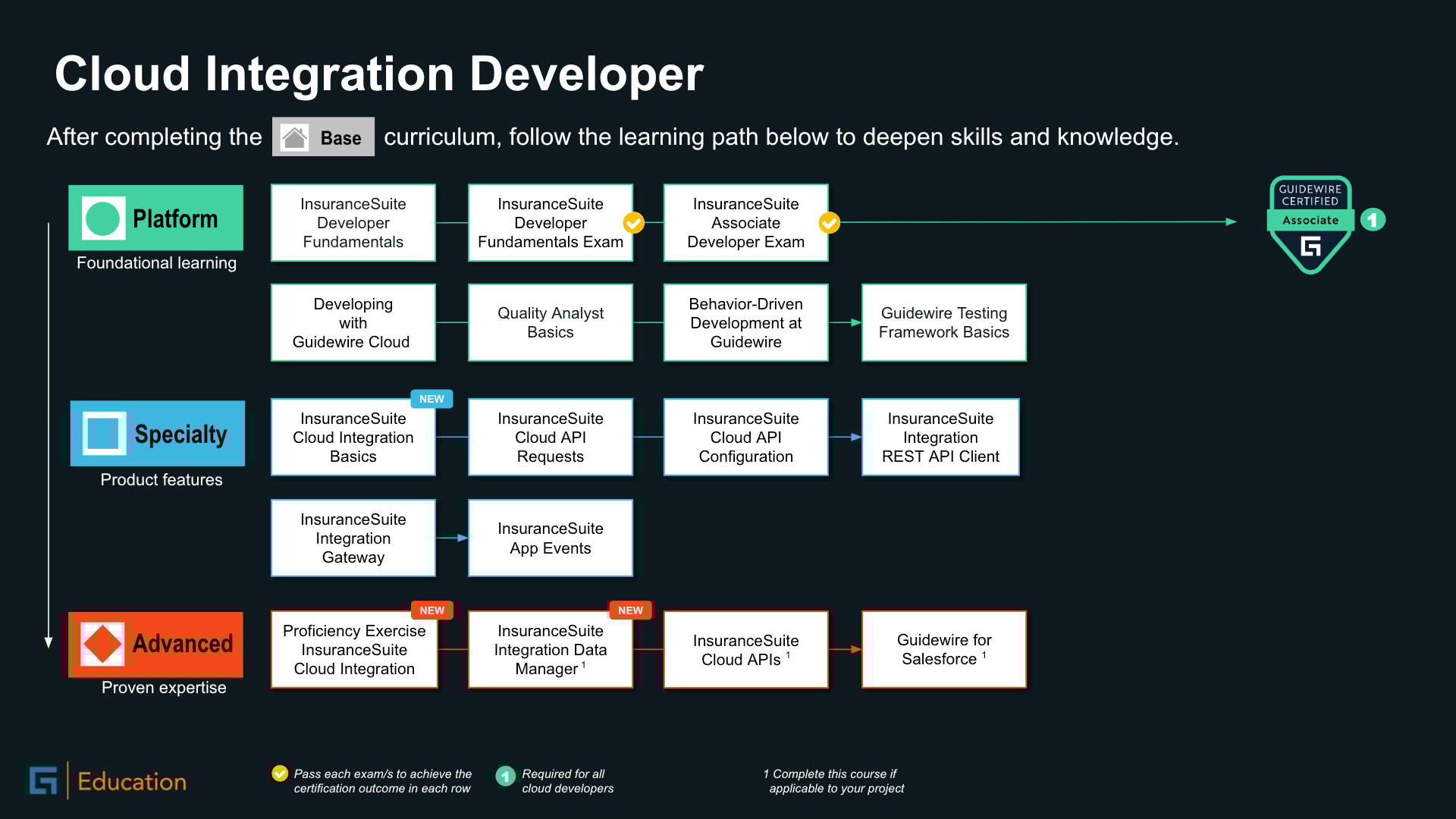Click checkmark on Developer Fundamentals Exam card
1456x819 pixels.
click(x=634, y=223)
